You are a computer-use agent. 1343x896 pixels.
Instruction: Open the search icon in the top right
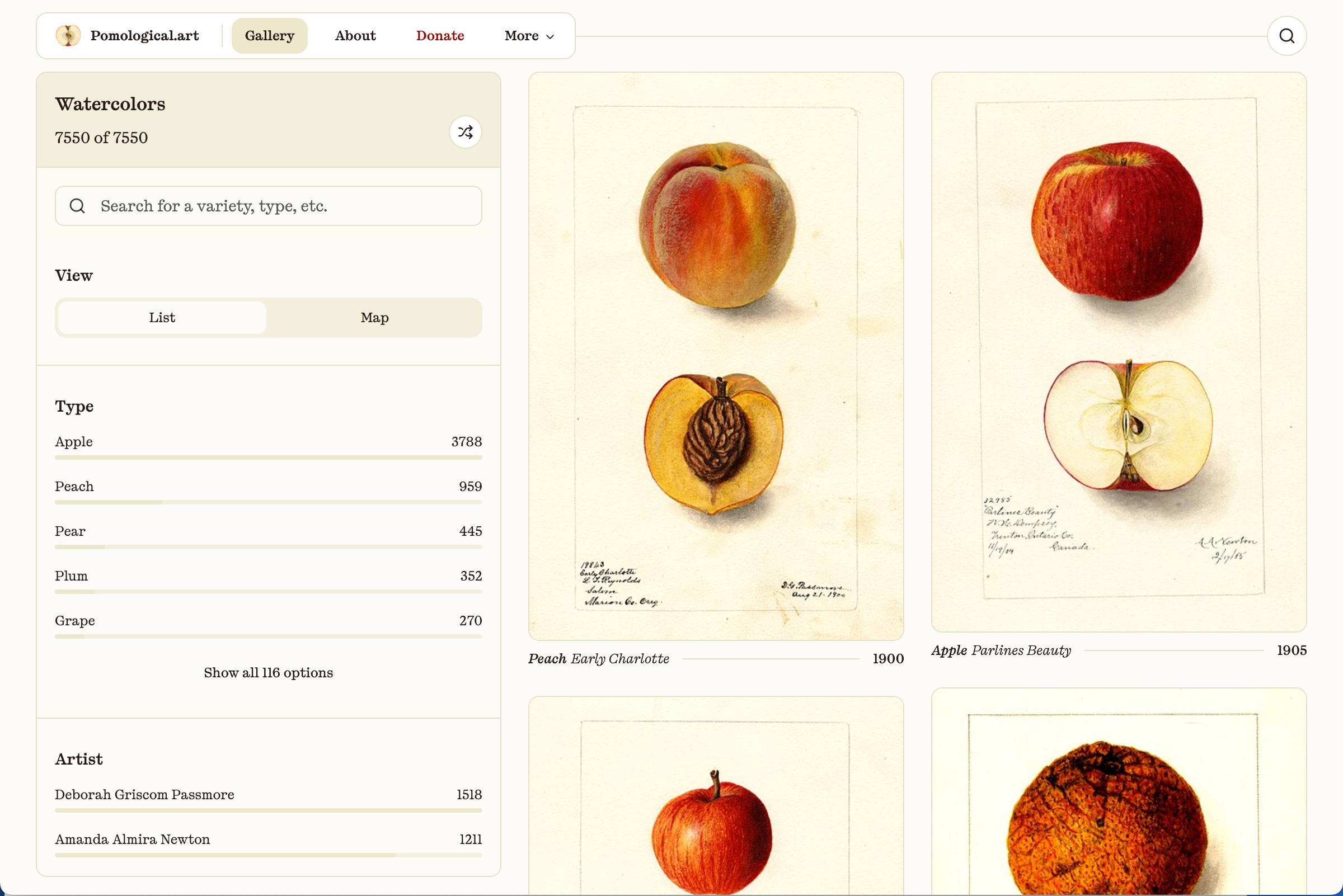[x=1286, y=36]
